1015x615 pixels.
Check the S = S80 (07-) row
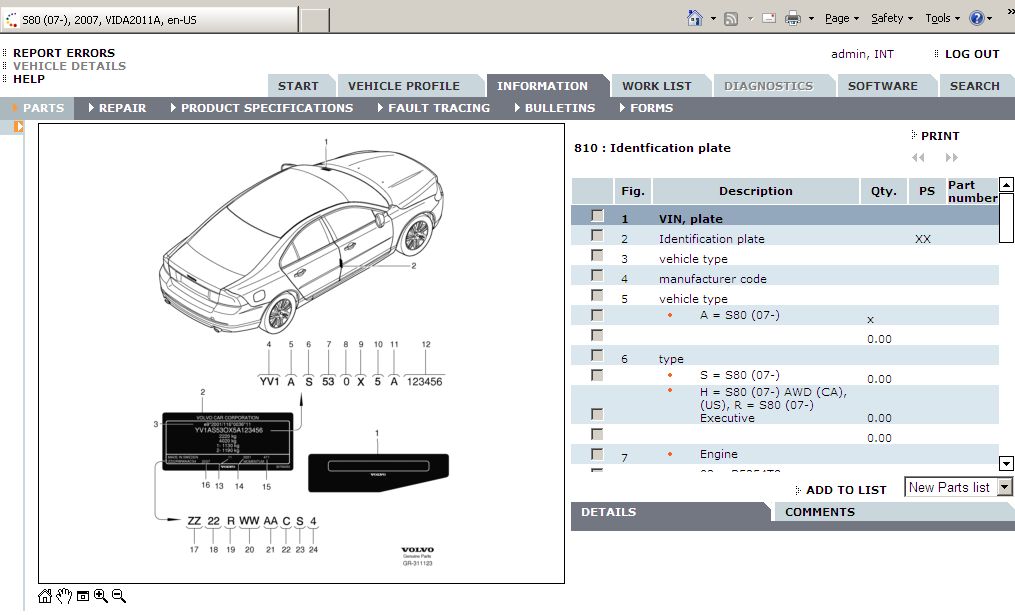pyautogui.click(x=597, y=375)
